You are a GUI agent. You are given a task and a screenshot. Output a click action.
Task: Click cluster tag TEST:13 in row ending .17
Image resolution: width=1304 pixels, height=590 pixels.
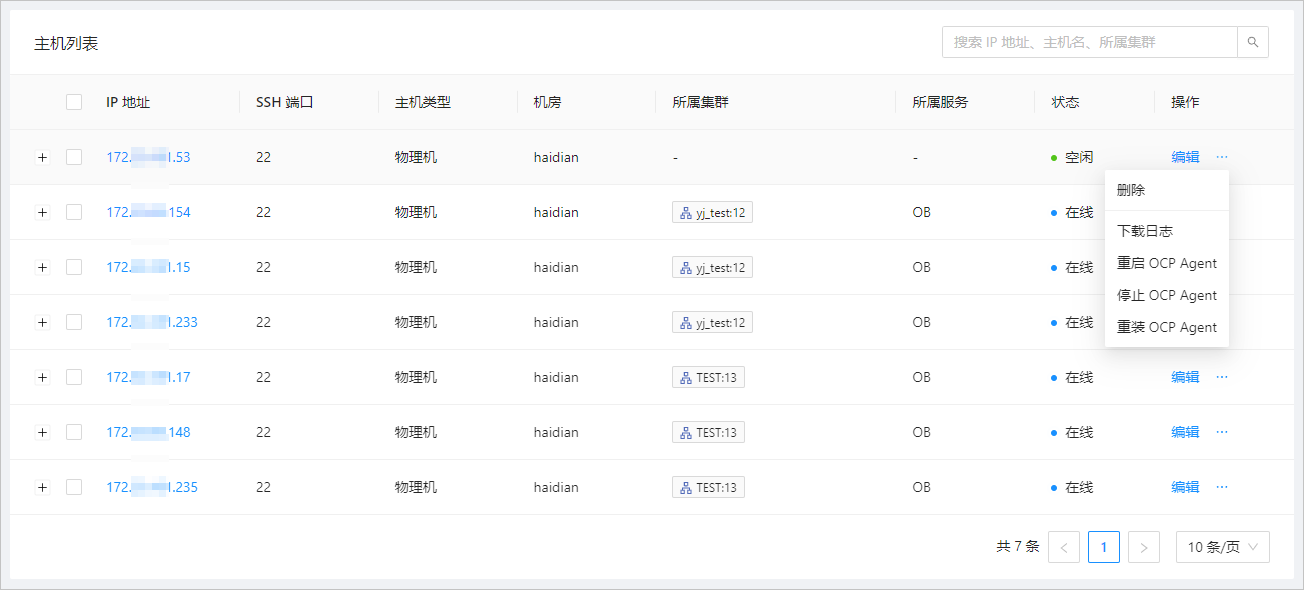coord(708,377)
